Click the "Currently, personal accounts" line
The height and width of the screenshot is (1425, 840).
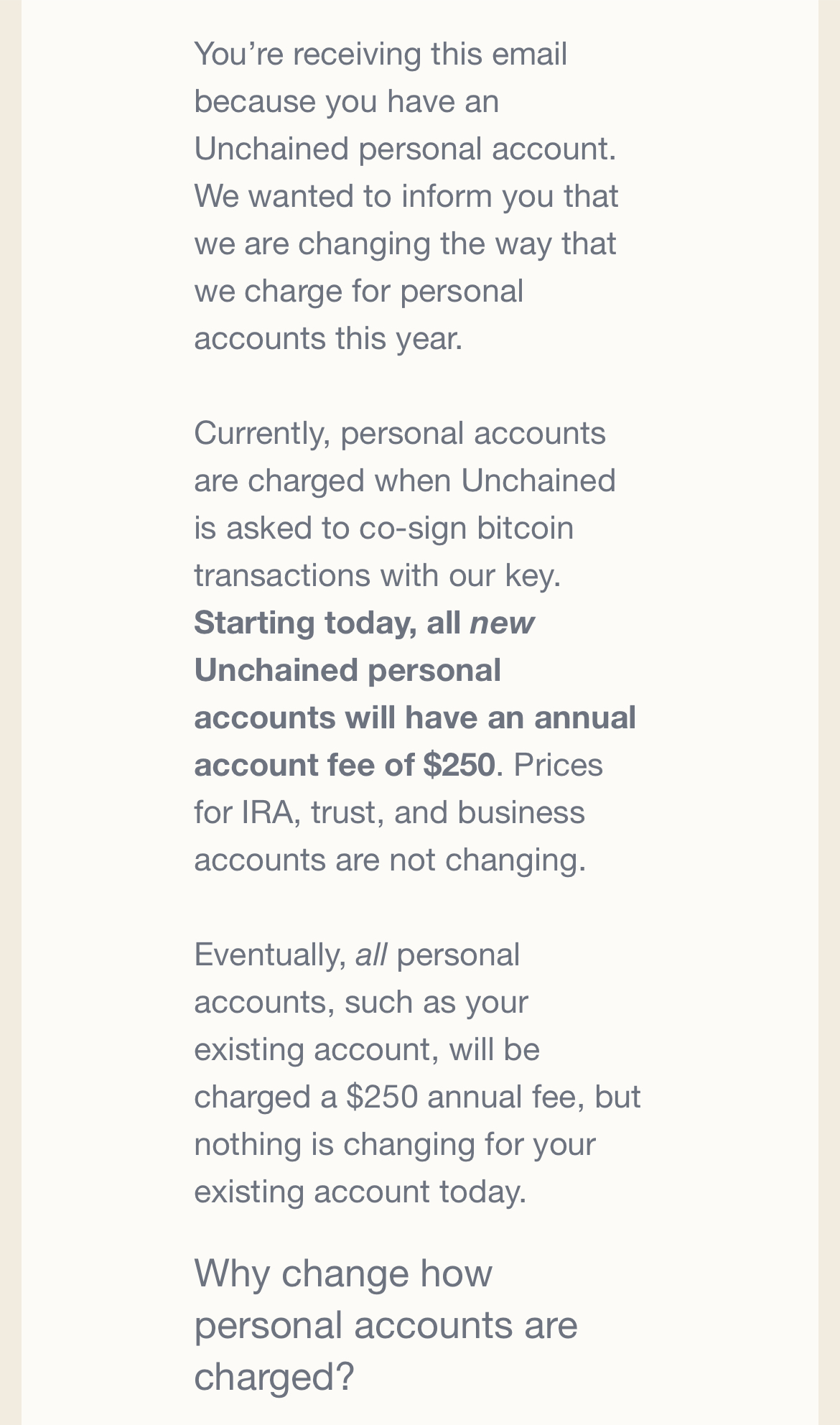point(400,434)
